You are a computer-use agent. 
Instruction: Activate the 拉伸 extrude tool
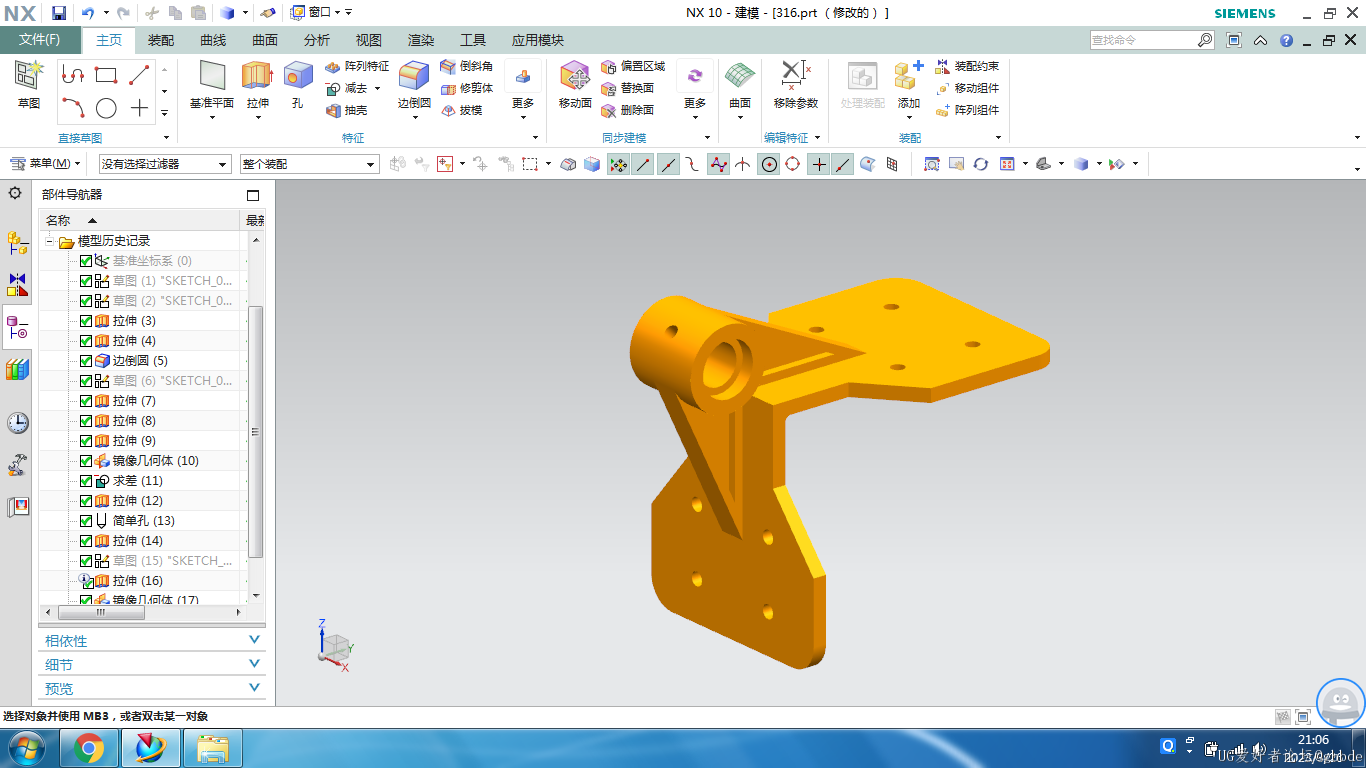click(257, 76)
